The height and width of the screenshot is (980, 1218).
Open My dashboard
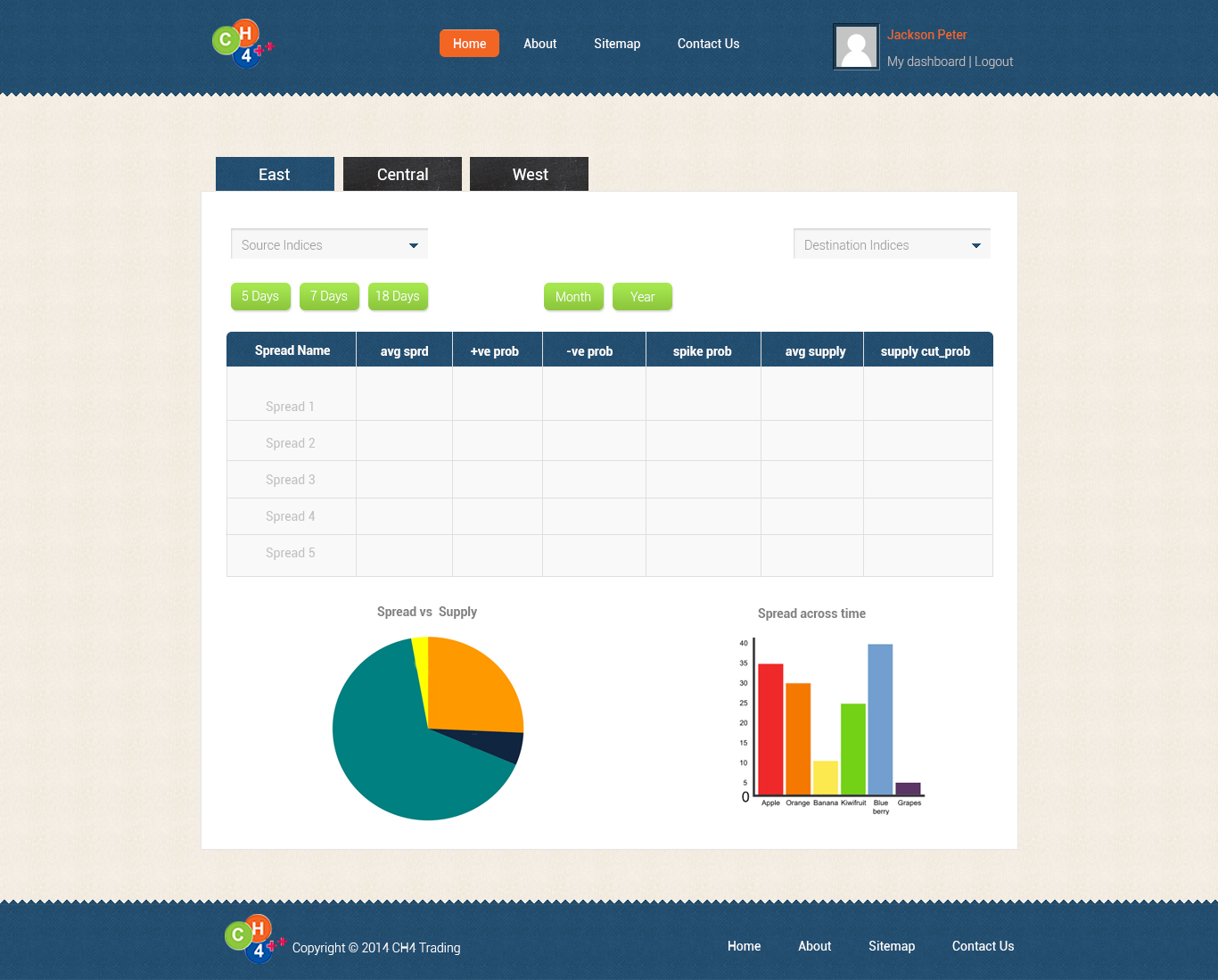pyautogui.click(x=926, y=61)
